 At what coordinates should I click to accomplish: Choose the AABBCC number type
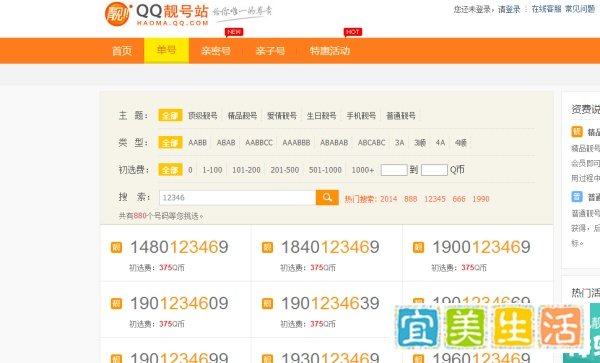point(259,143)
